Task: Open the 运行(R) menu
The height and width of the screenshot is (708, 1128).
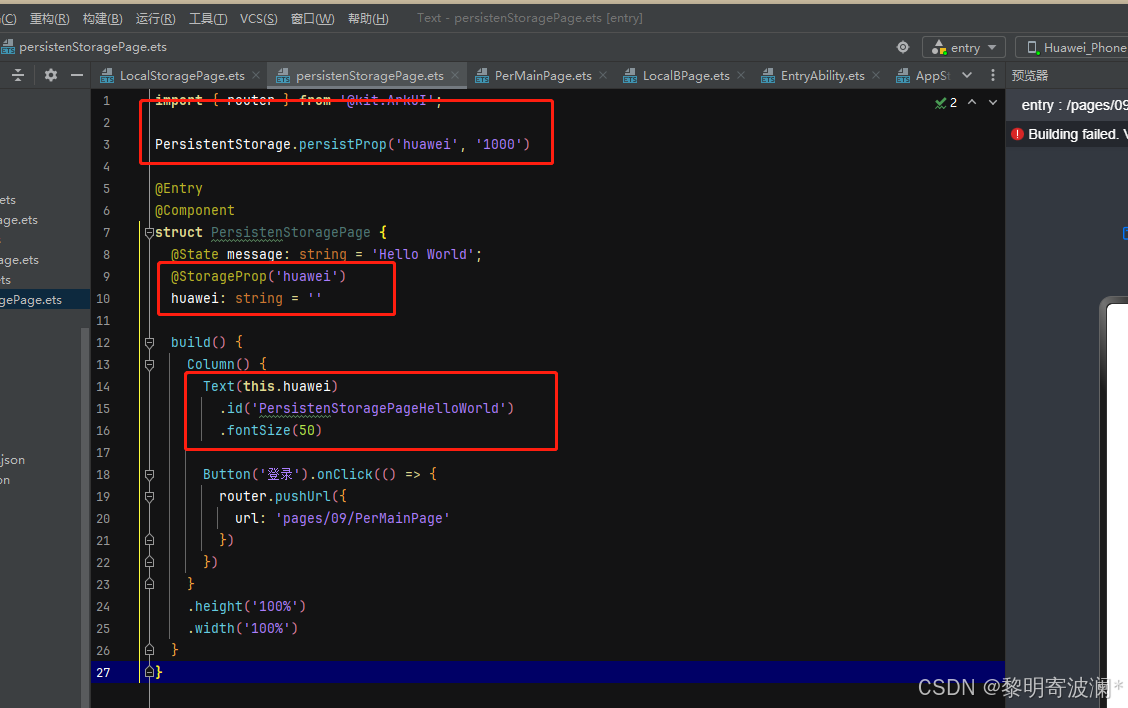Action: tap(155, 18)
